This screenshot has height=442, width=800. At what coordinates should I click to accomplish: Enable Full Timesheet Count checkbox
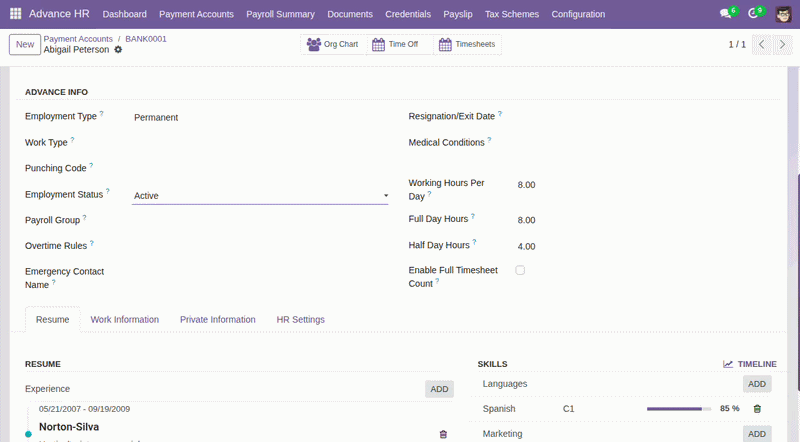pos(520,270)
